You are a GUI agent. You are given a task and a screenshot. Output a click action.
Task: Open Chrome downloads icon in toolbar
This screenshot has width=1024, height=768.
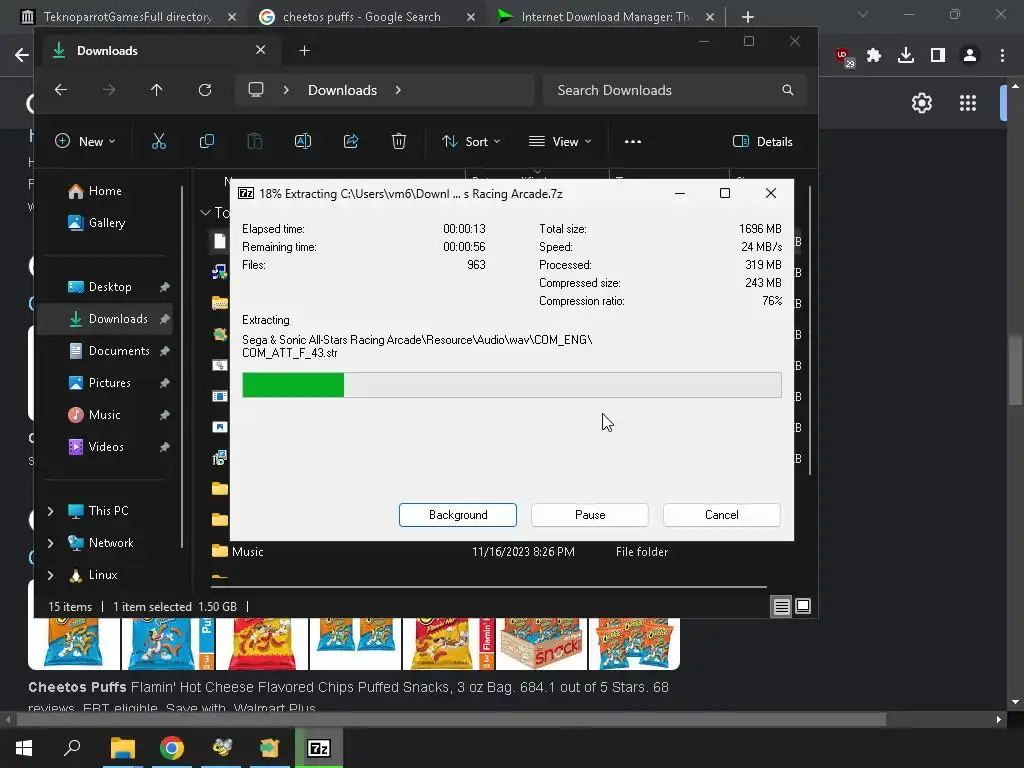906,56
